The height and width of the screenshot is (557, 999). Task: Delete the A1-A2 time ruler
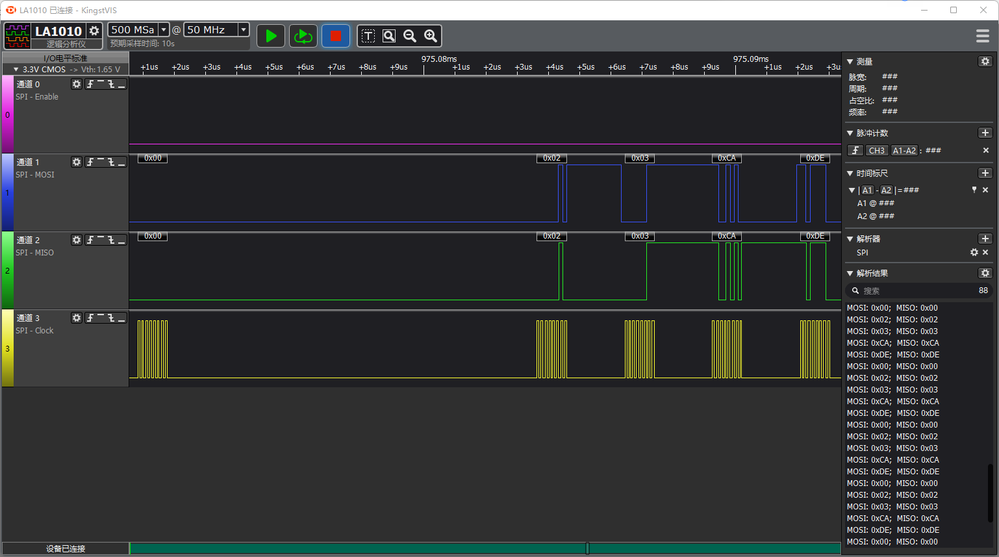coord(986,190)
